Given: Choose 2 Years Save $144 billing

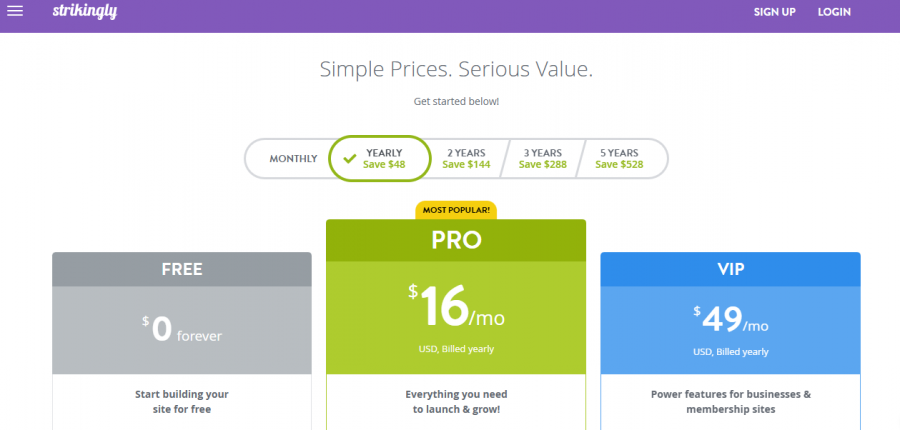Looking at the screenshot, I should pyautogui.click(x=466, y=158).
